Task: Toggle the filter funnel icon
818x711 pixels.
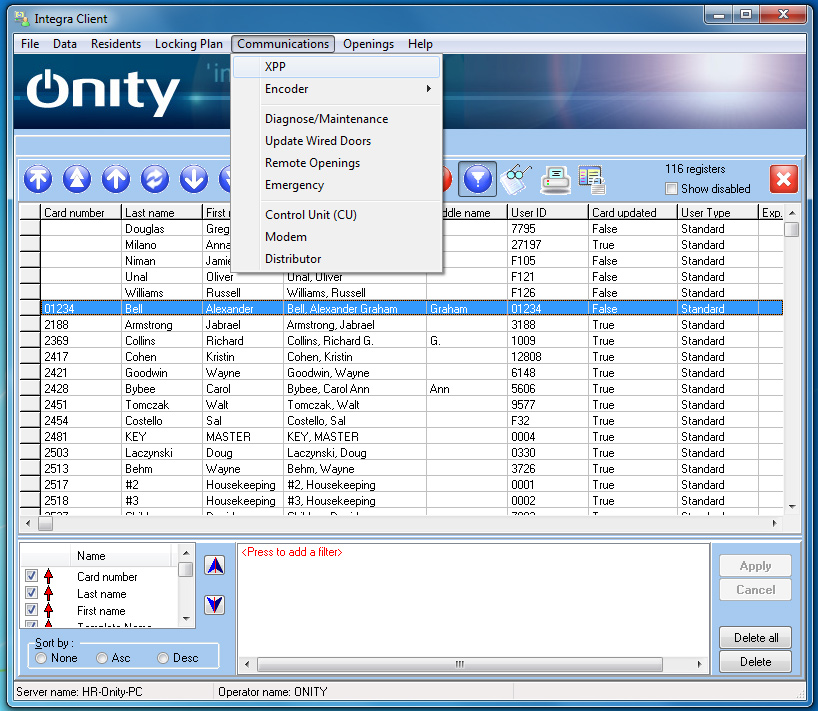Action: (477, 179)
